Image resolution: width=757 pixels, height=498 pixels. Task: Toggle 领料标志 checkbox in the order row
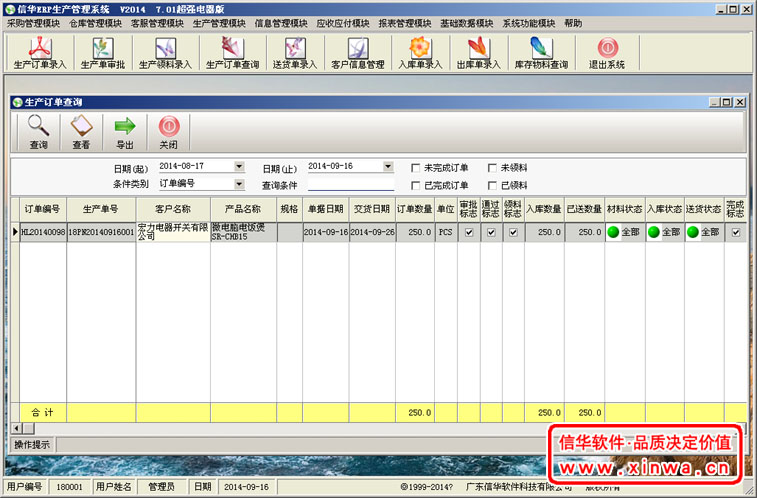(513, 232)
